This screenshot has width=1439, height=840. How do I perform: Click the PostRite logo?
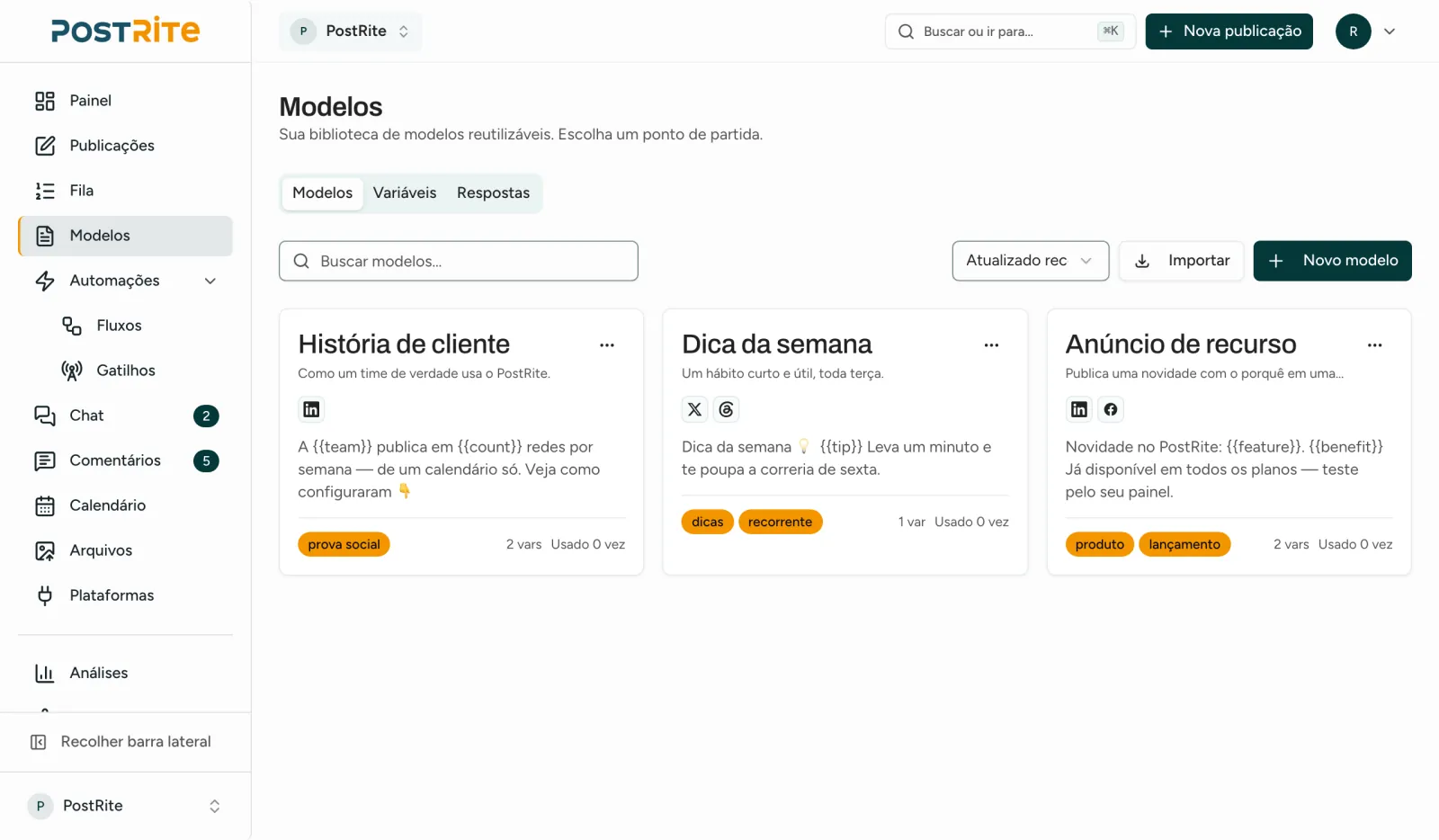pos(125,31)
